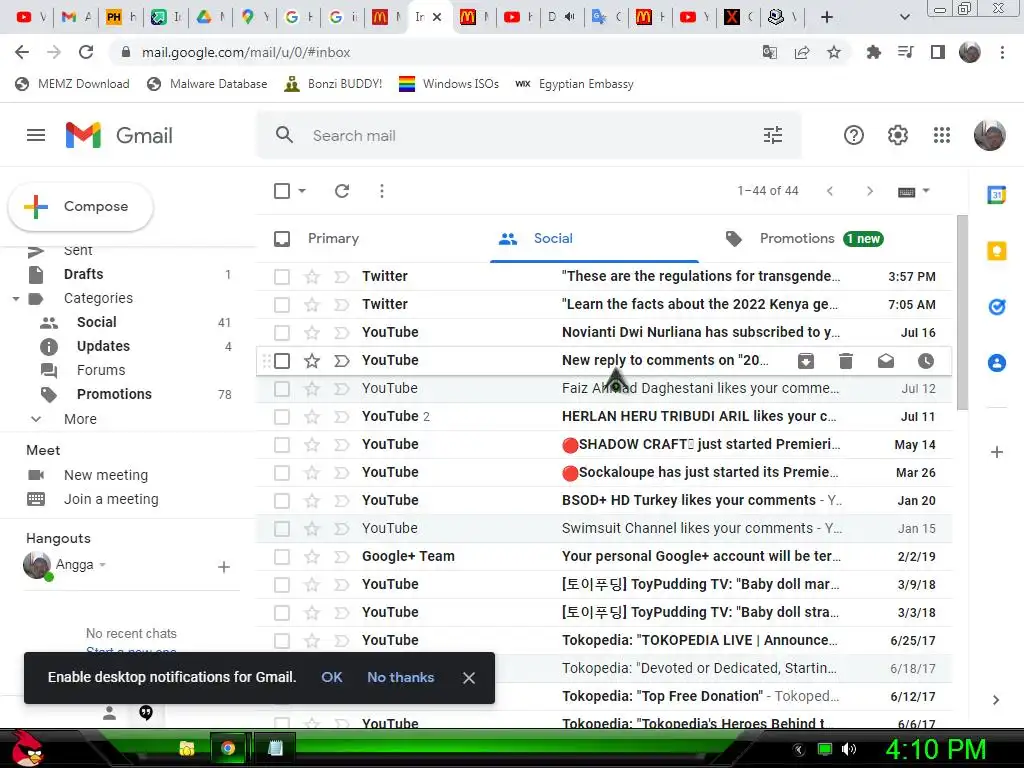The height and width of the screenshot is (768, 1024).
Task: Open the Settings gear icon
Action: tap(898, 135)
